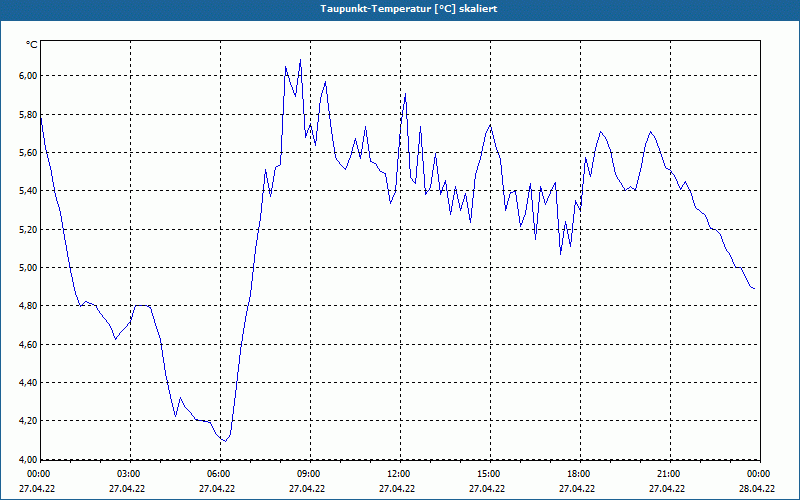The image size is (800, 500).
Task: Select the 4,20 y-axis value
Action: [x=29, y=421]
